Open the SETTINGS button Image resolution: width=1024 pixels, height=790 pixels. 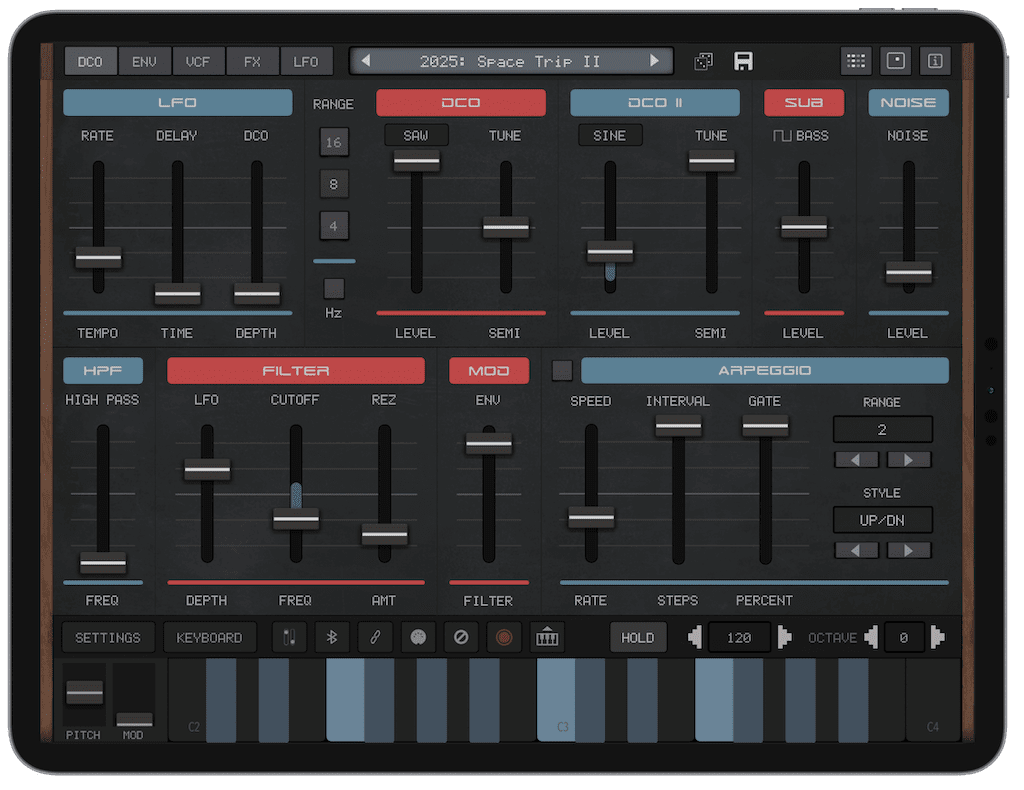[108, 637]
